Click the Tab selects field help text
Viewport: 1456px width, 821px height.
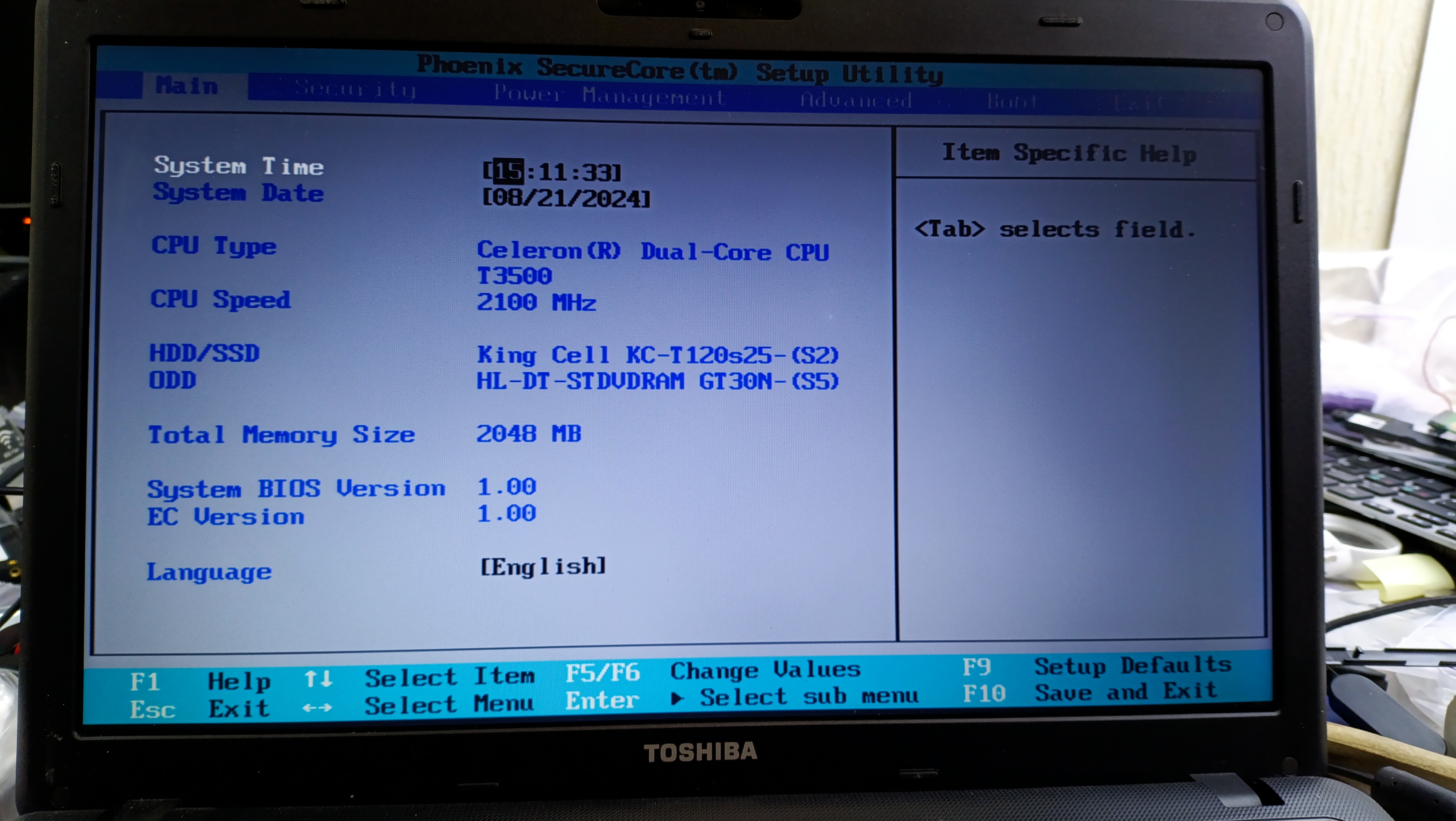[1055, 229]
